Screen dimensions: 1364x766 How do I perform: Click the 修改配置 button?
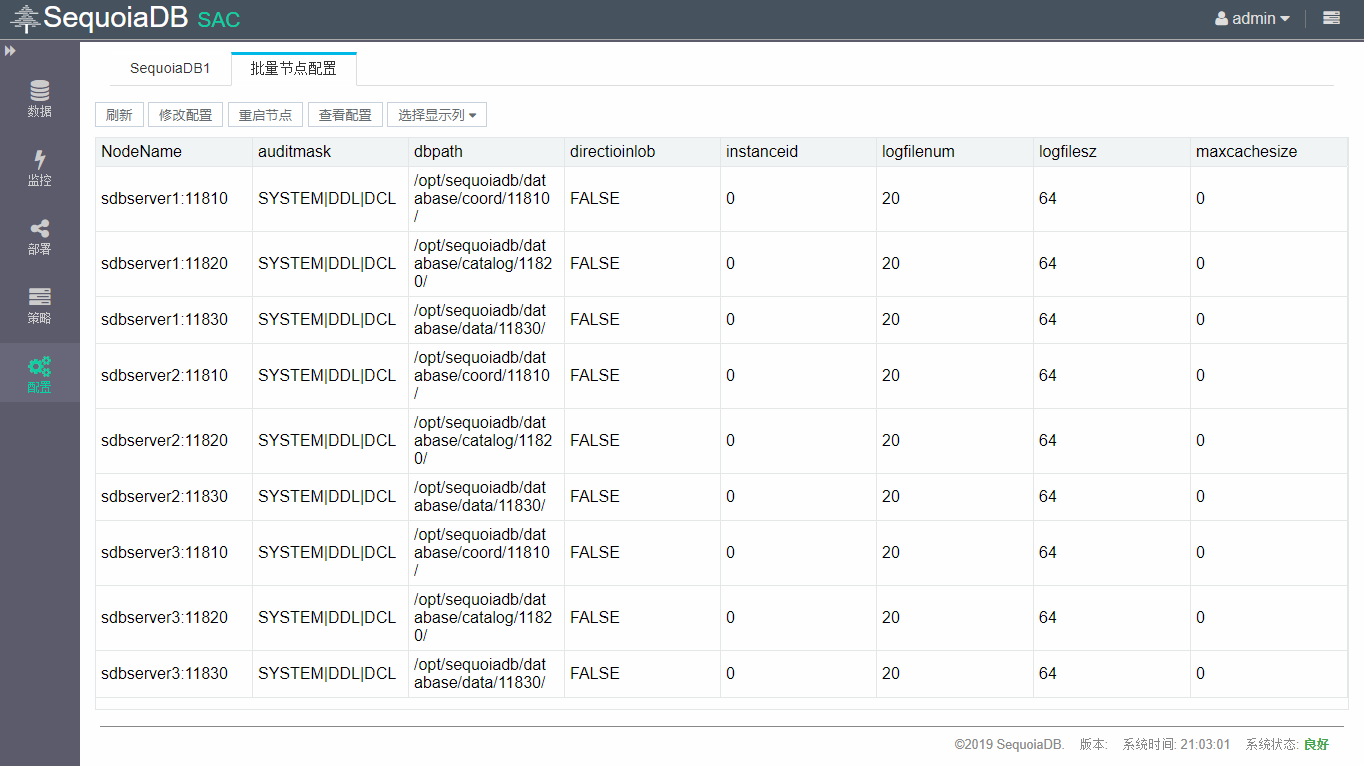(x=186, y=115)
